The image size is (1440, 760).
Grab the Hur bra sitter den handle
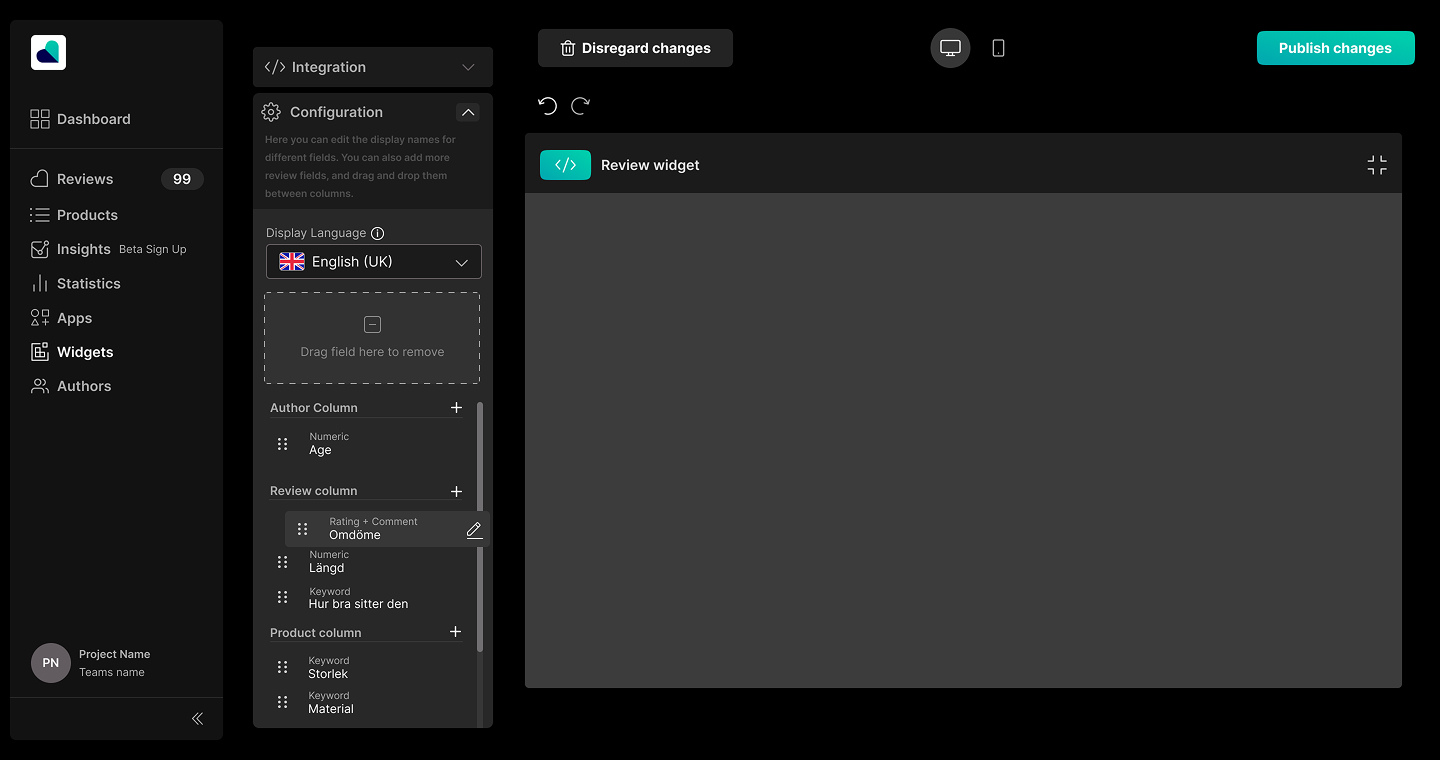[283, 598]
